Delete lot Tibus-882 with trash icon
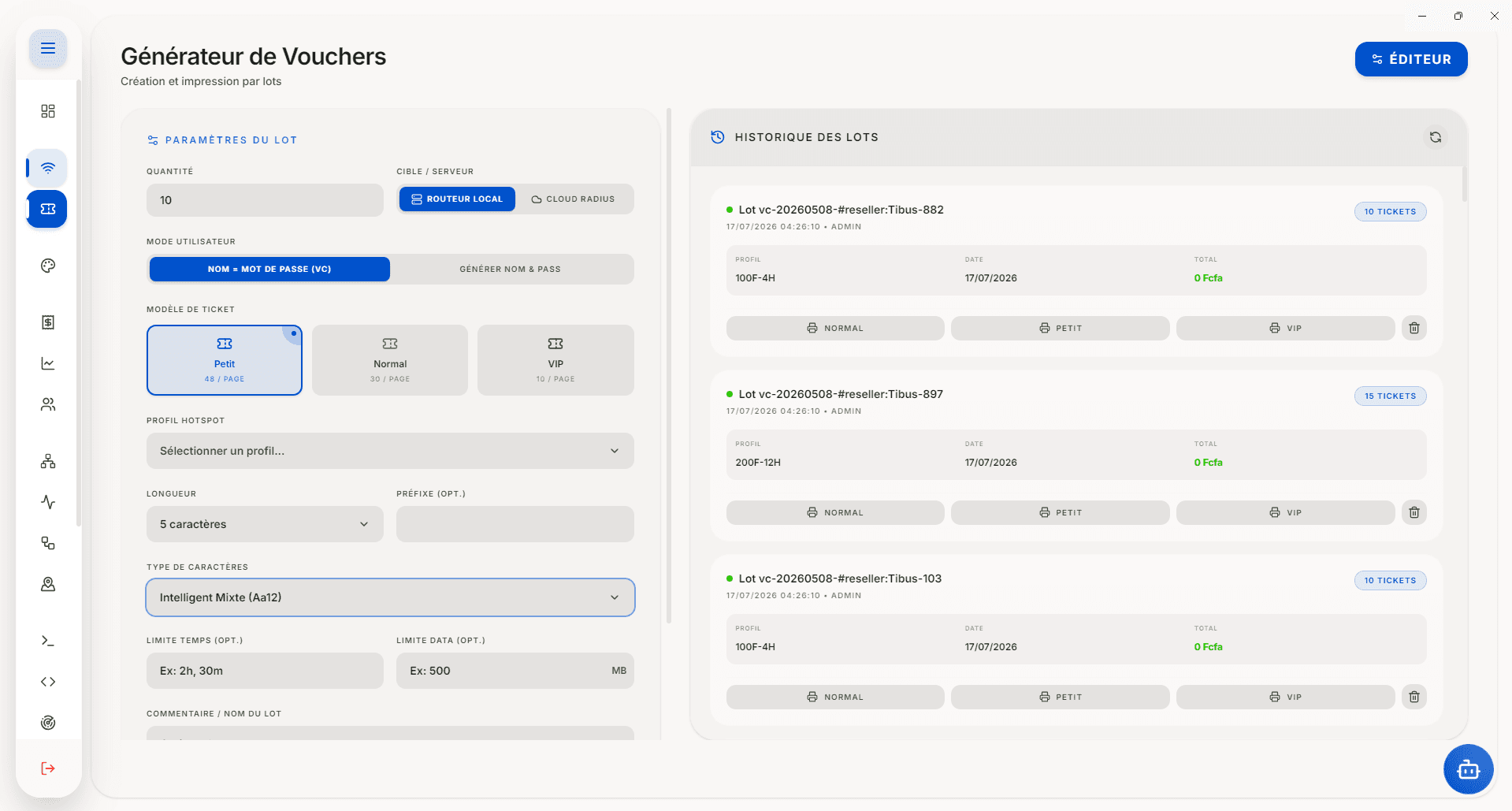Viewport: 1512px width, 811px height. (x=1414, y=328)
